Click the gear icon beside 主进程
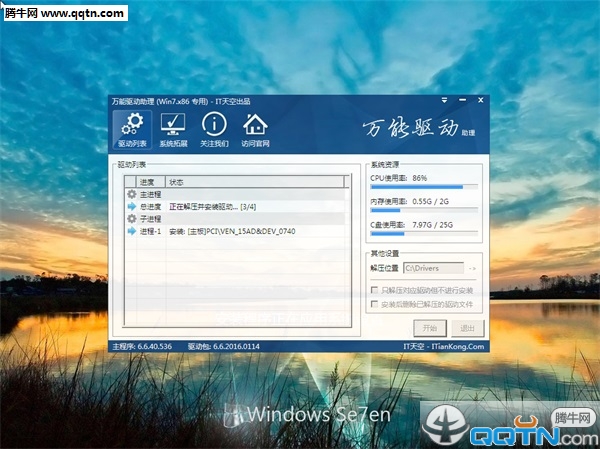600x449 pixels. tap(132, 194)
